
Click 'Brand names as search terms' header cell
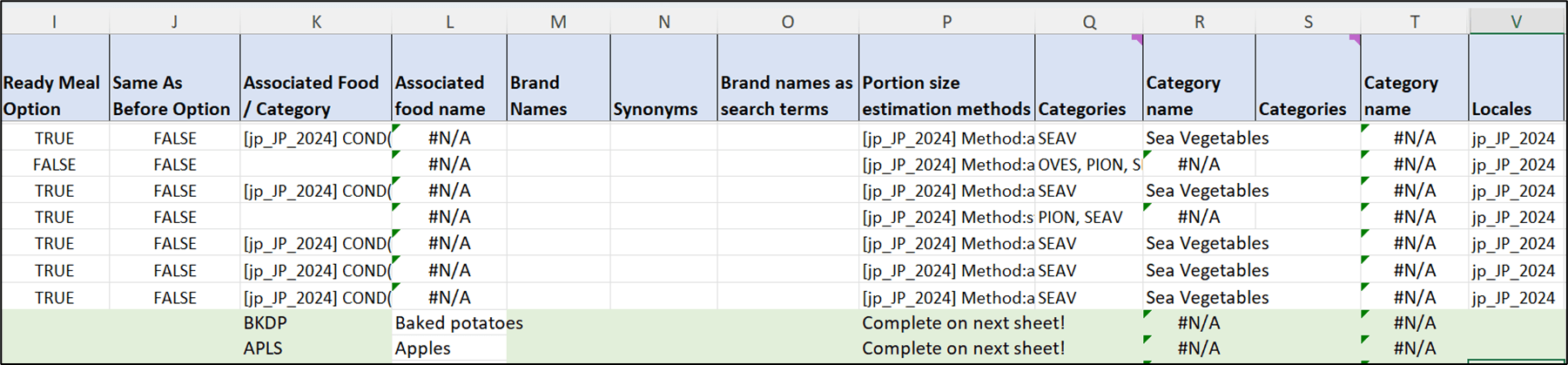788,78
